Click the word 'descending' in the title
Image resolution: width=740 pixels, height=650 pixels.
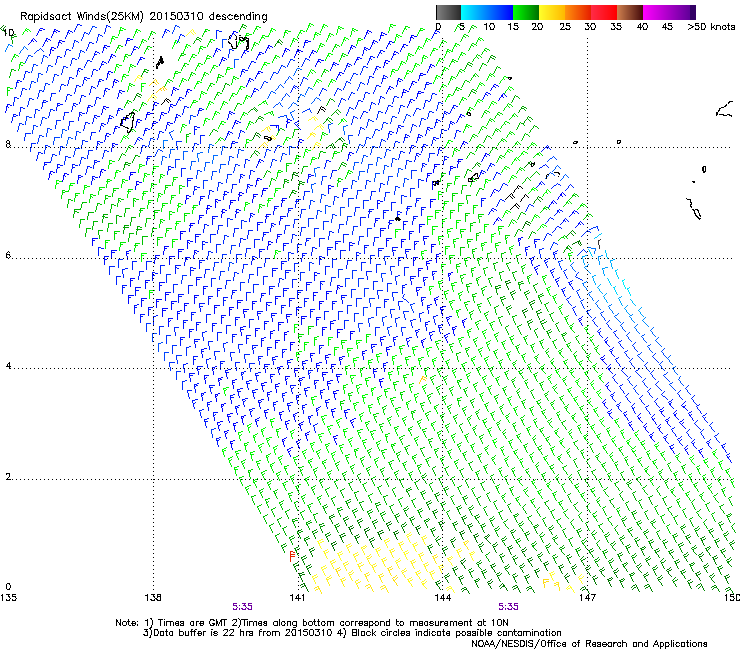[x=238, y=17]
